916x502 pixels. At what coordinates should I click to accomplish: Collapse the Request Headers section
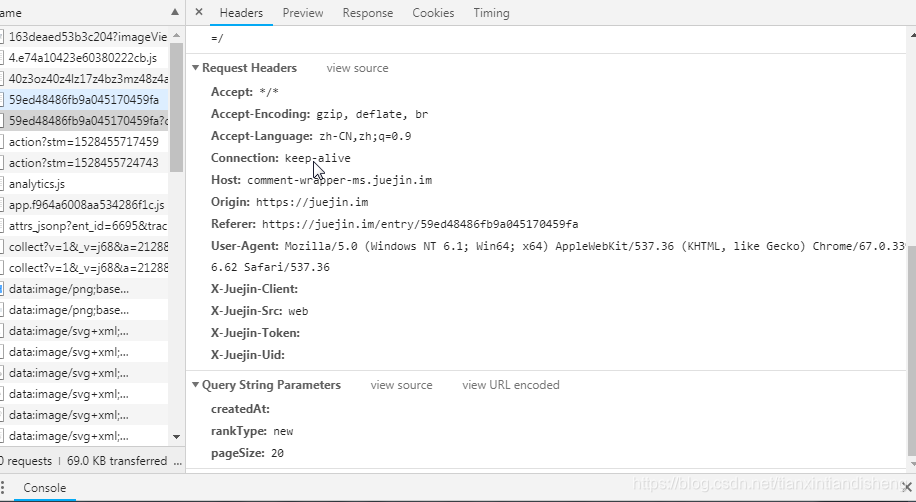pyautogui.click(x=195, y=68)
